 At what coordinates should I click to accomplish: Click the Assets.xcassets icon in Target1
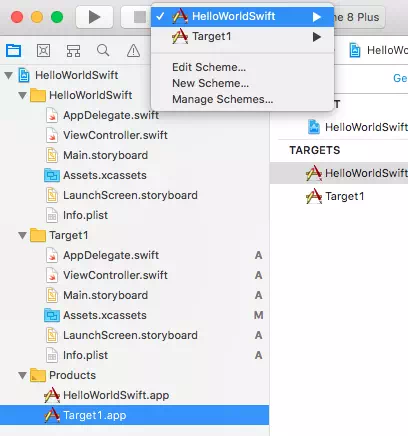tap(52, 315)
